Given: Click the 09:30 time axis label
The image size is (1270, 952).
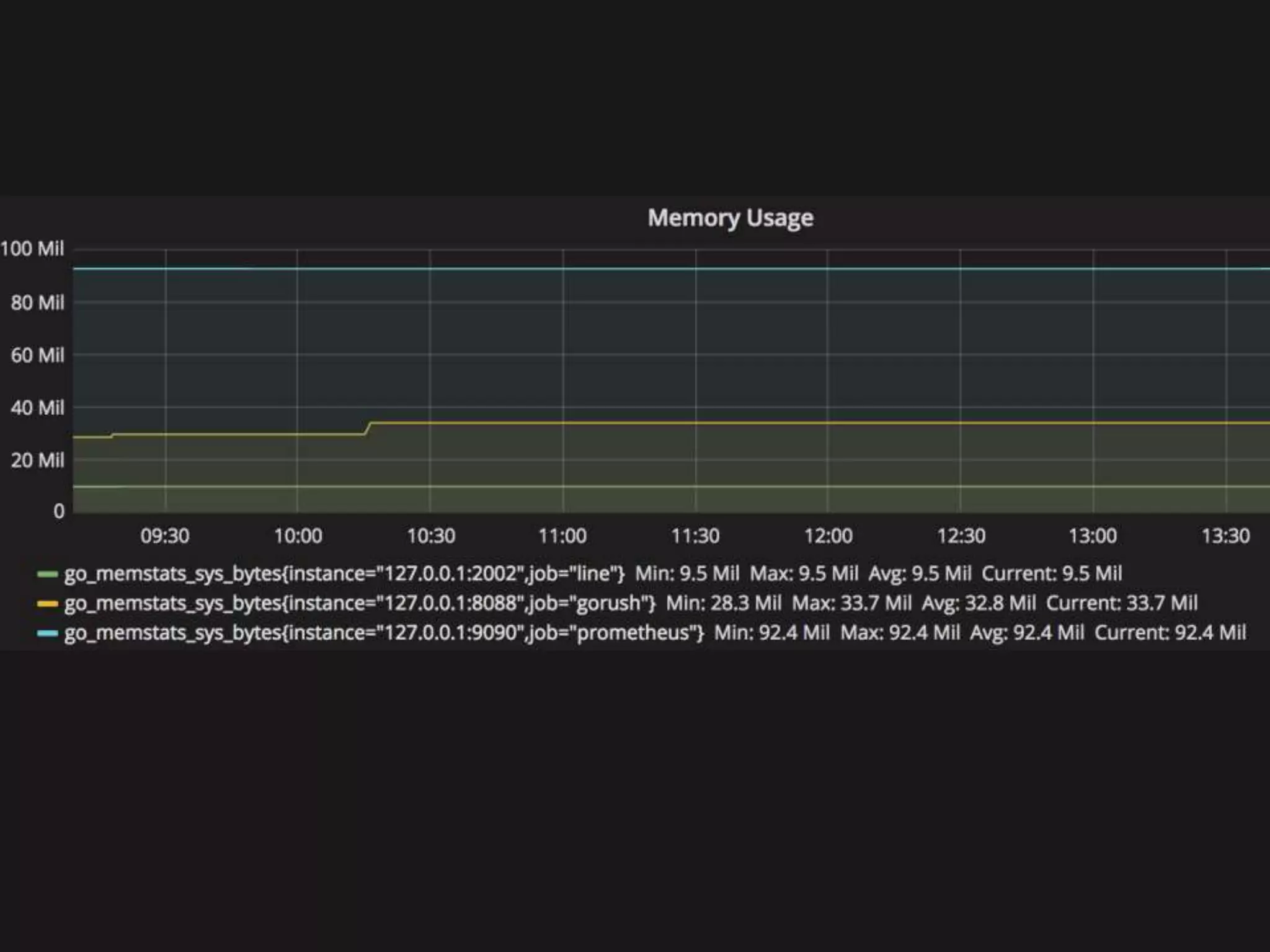Looking at the screenshot, I should pos(165,535).
